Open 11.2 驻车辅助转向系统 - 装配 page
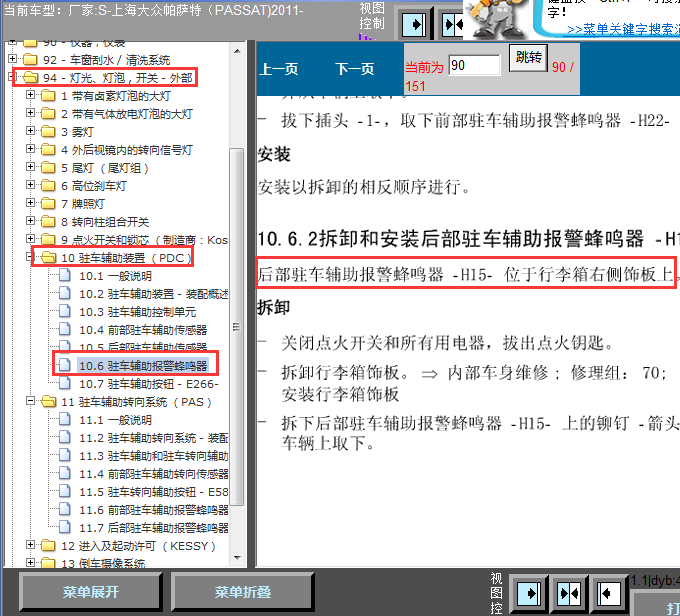 [154, 438]
